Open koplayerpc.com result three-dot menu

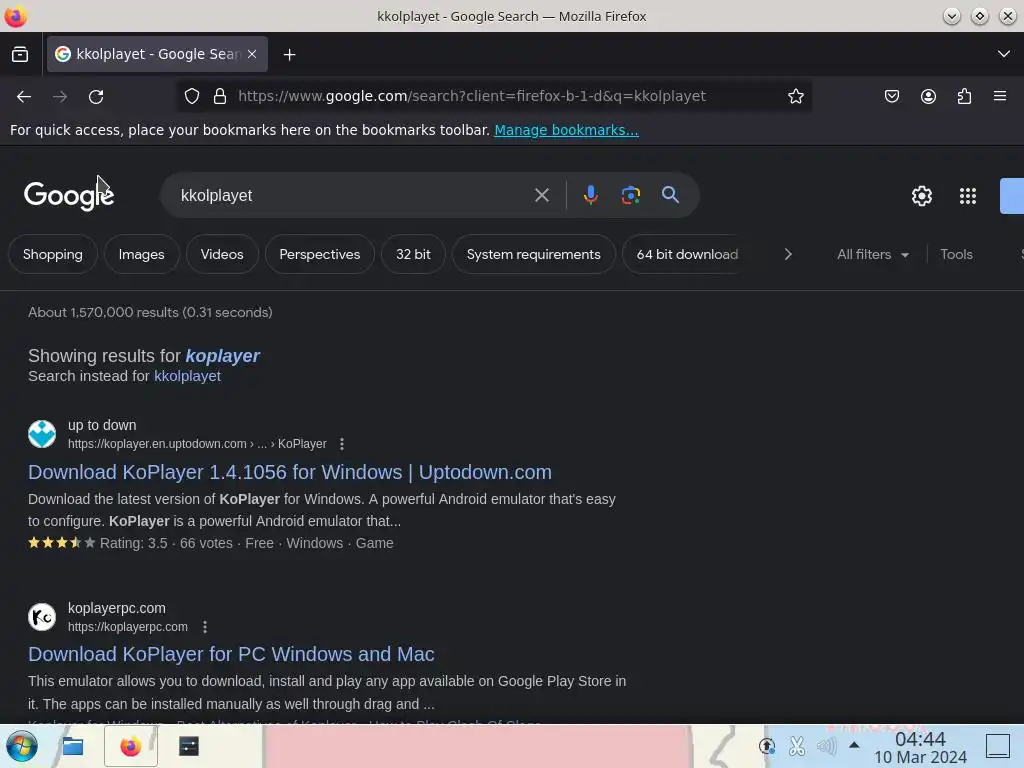(x=205, y=627)
